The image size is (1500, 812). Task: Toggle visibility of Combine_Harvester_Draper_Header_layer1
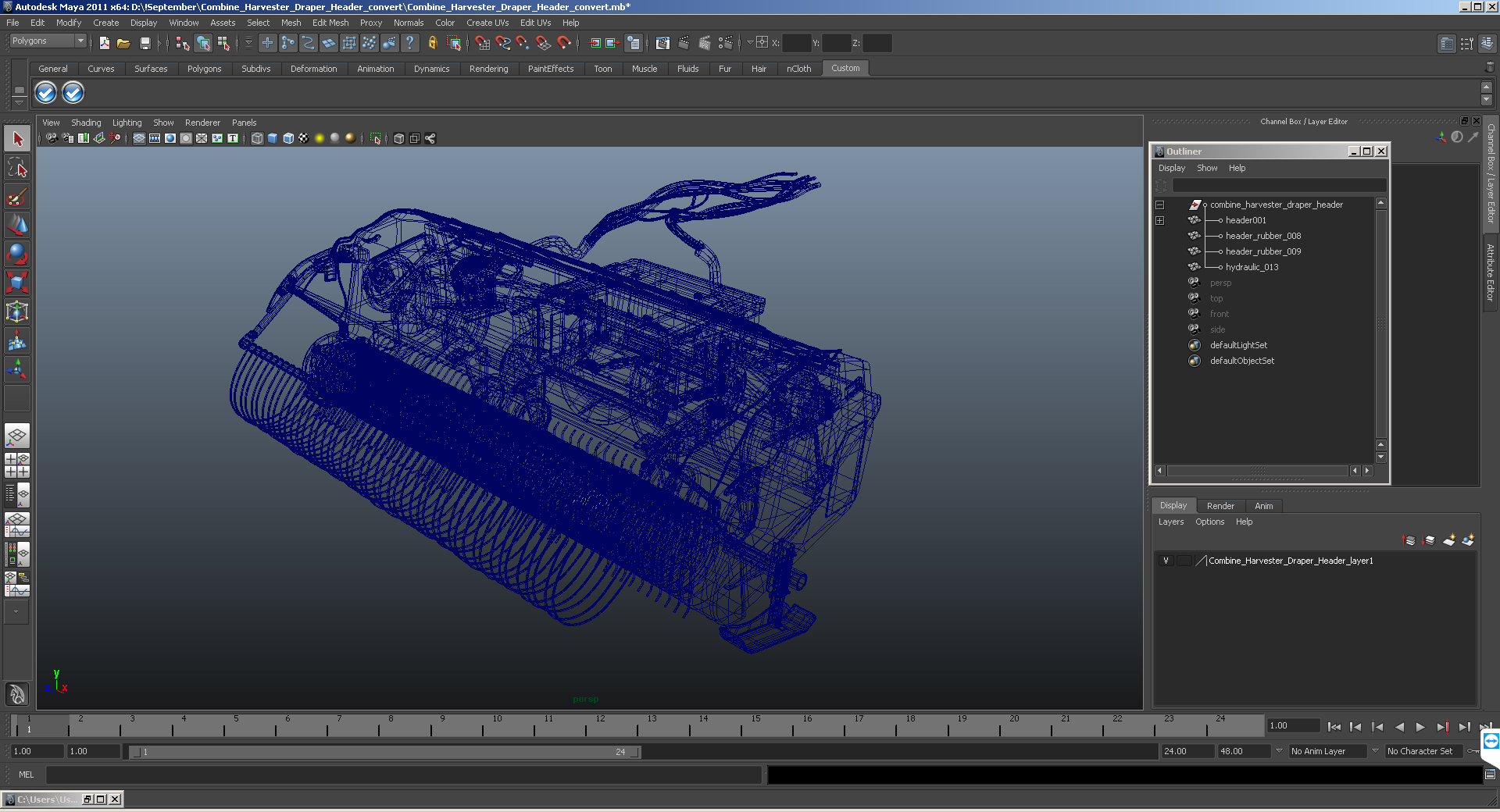point(1166,561)
